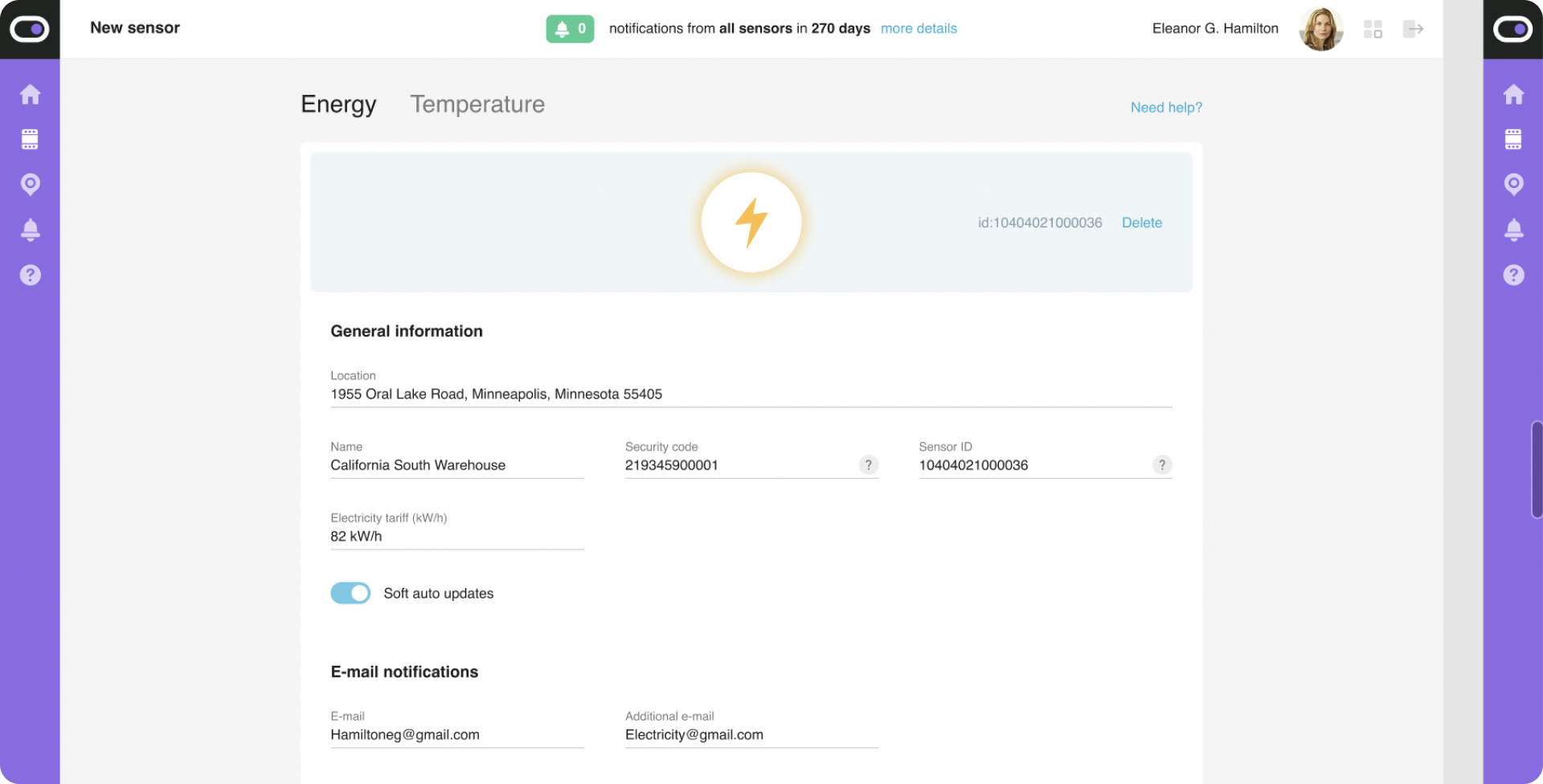
Task: Open calendar icon in the left sidebar
Action: click(x=30, y=139)
